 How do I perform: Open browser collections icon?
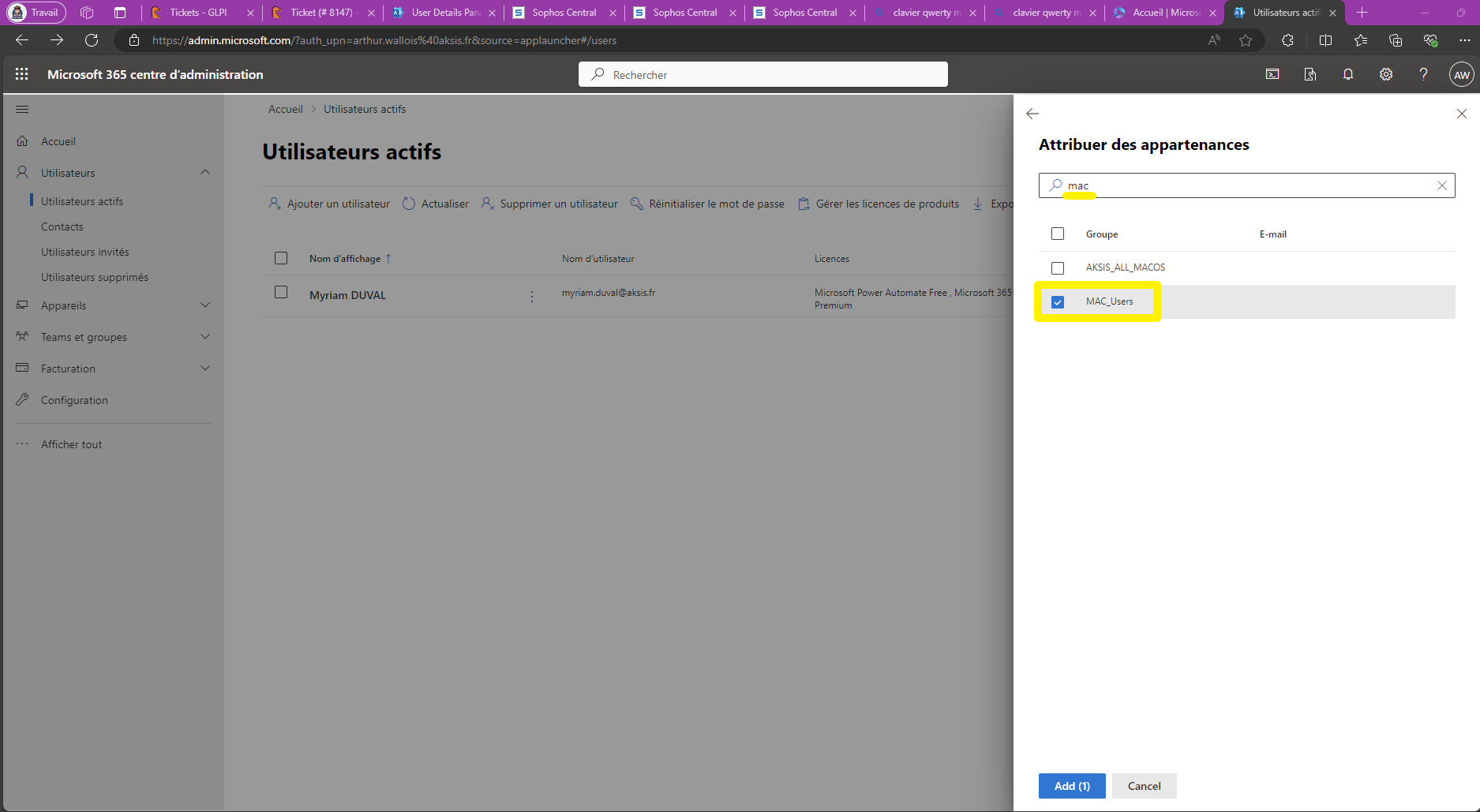point(1396,40)
